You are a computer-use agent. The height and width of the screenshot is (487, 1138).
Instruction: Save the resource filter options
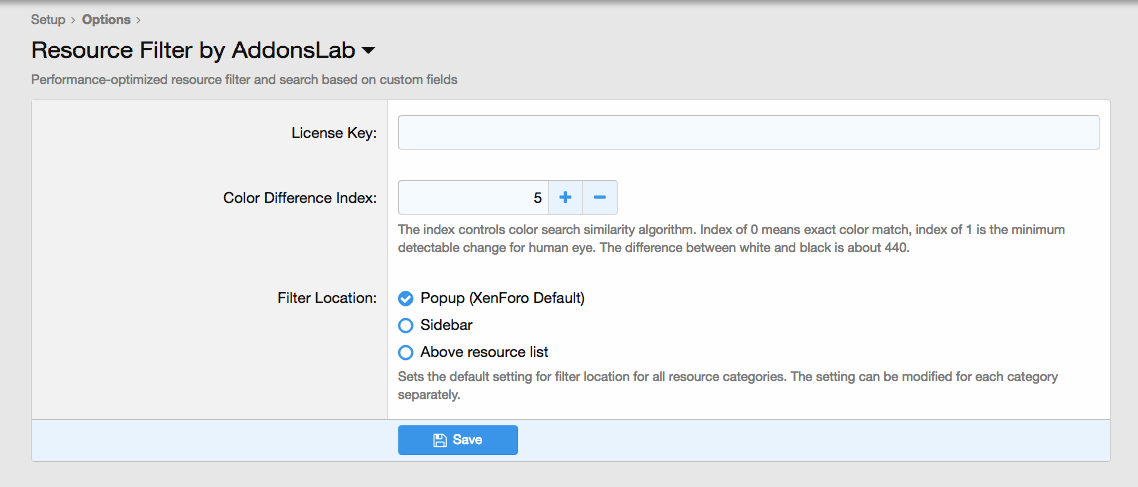(x=458, y=440)
